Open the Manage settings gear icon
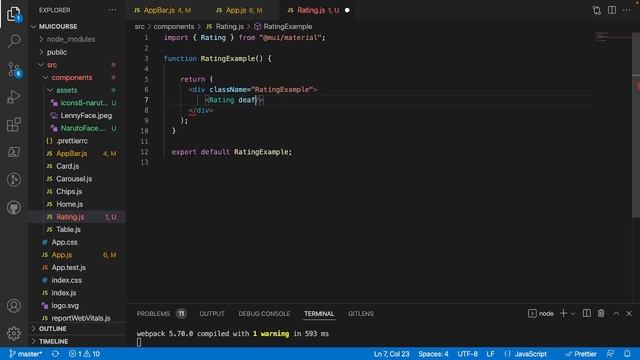 [x=14, y=333]
